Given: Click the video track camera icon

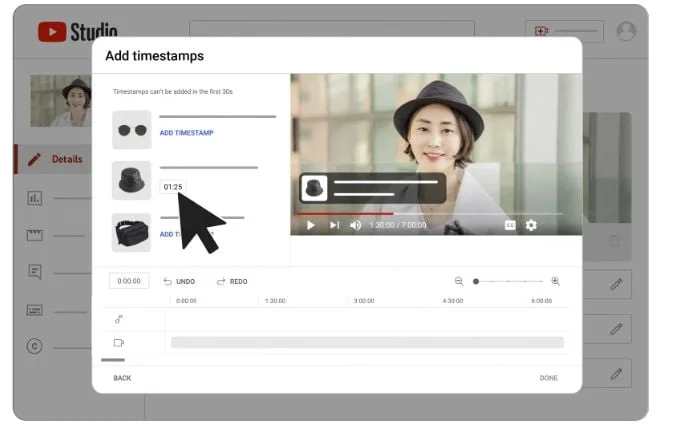Looking at the screenshot, I should (x=119, y=342).
